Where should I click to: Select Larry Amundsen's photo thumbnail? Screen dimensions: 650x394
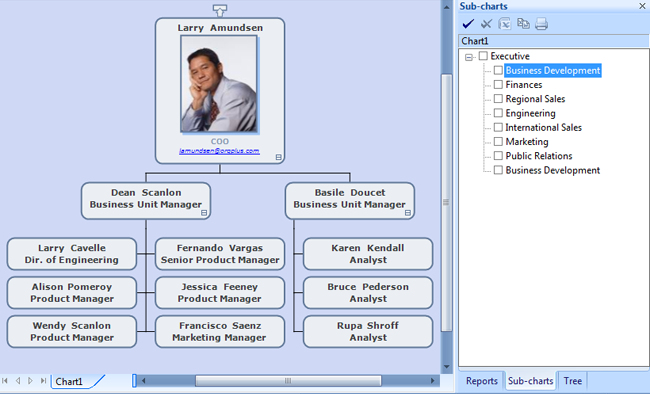(x=219, y=84)
